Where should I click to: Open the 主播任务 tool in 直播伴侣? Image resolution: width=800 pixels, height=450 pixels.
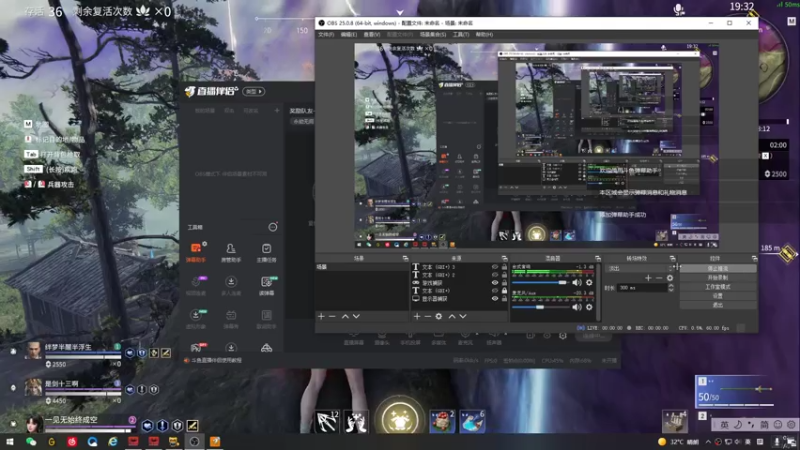click(x=266, y=253)
